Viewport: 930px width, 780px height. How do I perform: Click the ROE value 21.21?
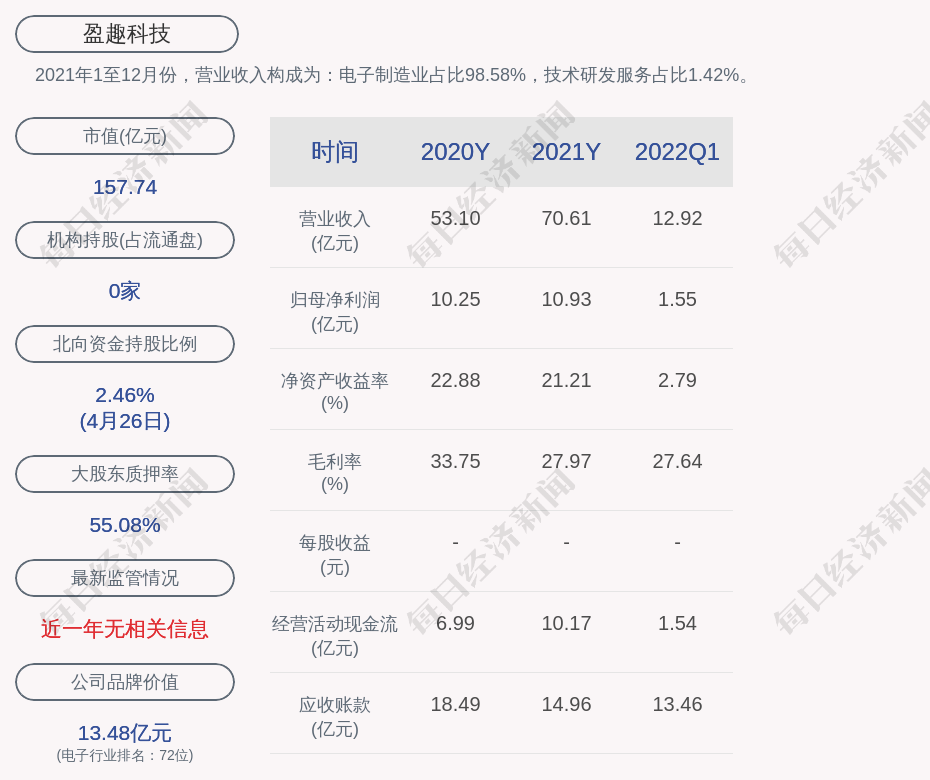point(566,380)
